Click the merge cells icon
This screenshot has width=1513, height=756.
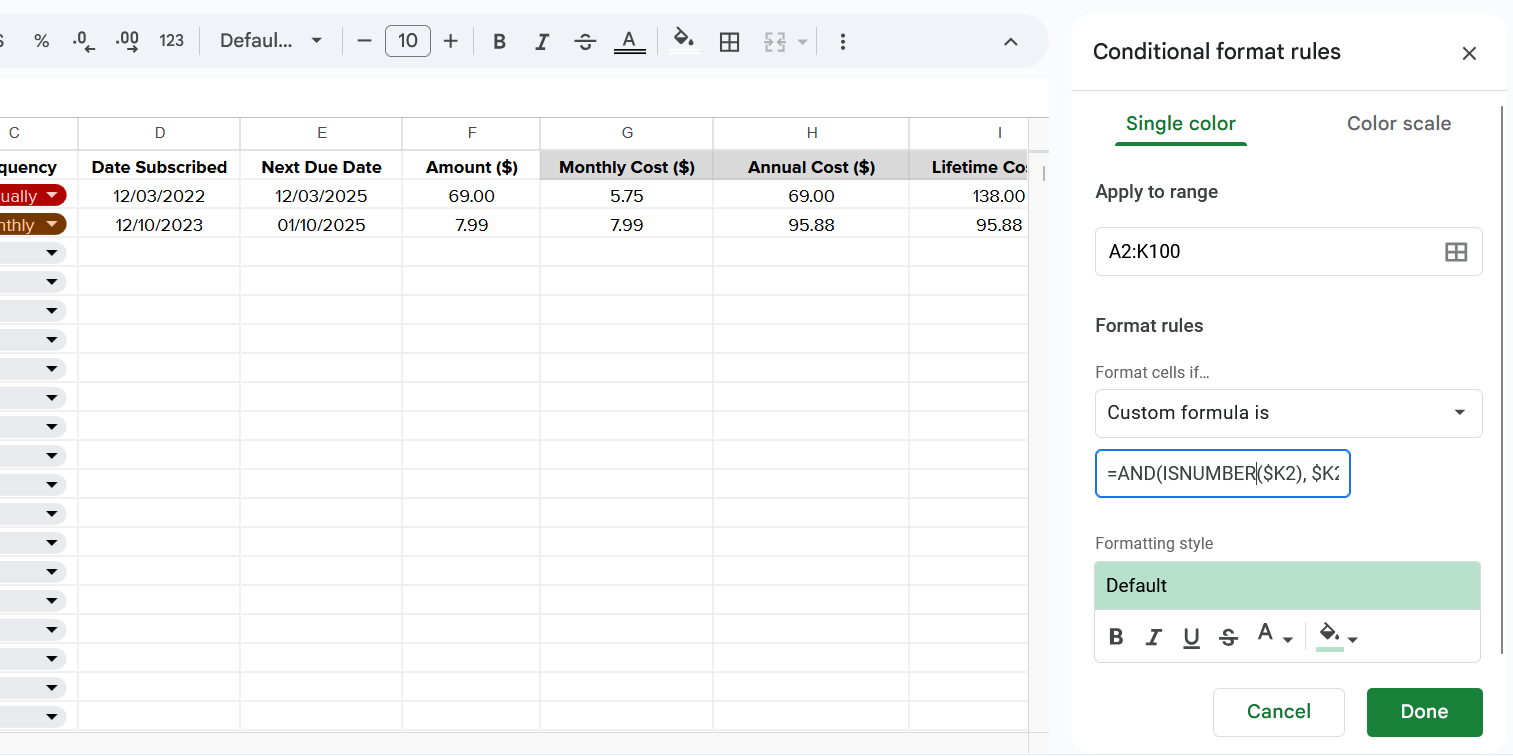(x=775, y=41)
